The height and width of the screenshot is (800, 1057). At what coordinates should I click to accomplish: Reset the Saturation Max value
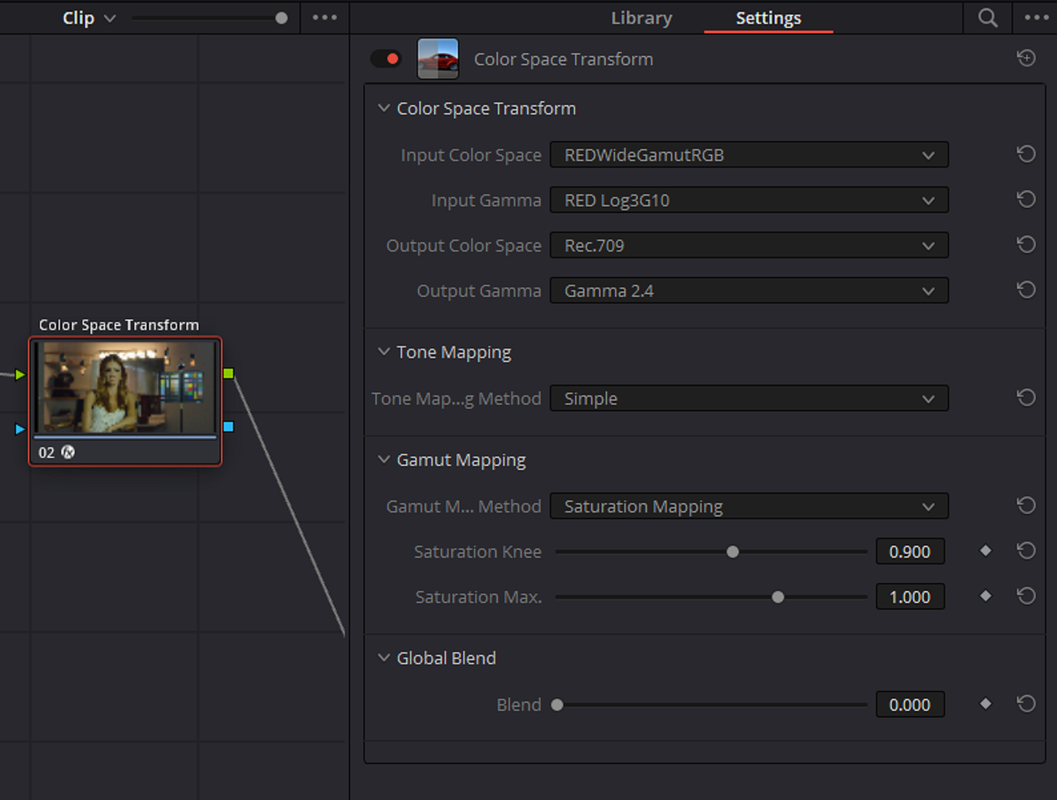point(1026,596)
